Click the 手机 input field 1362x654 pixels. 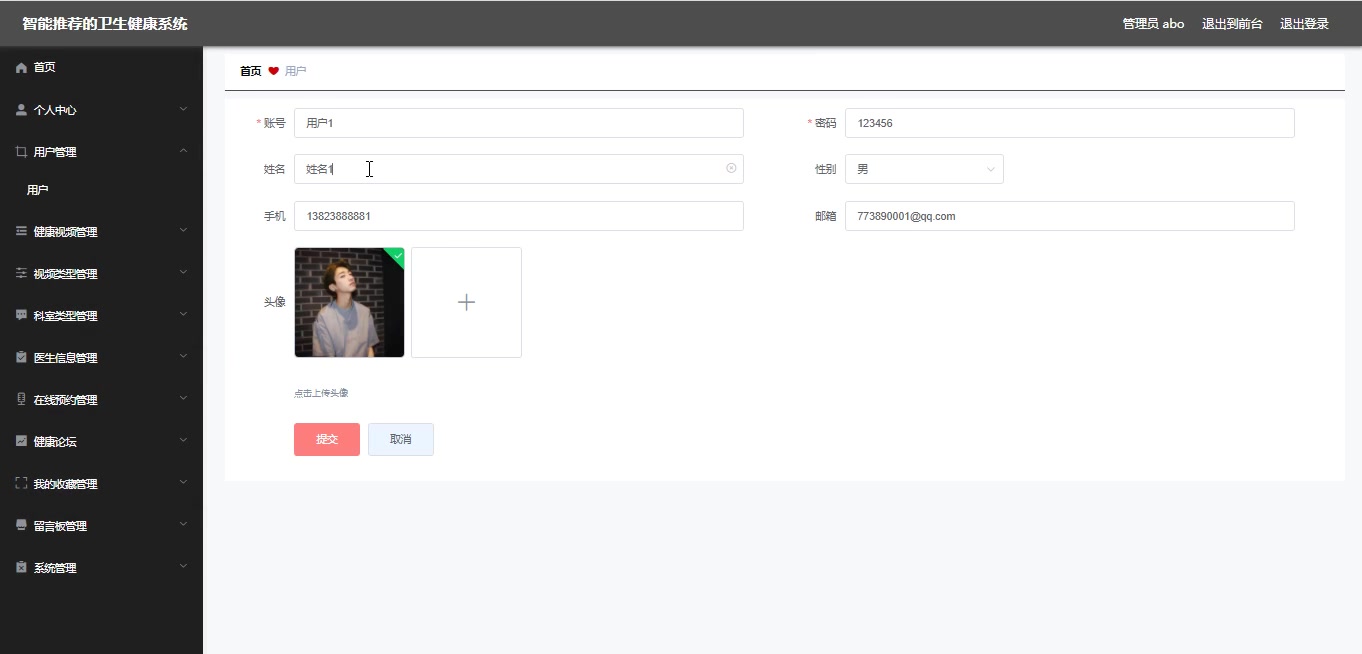pyautogui.click(x=519, y=216)
